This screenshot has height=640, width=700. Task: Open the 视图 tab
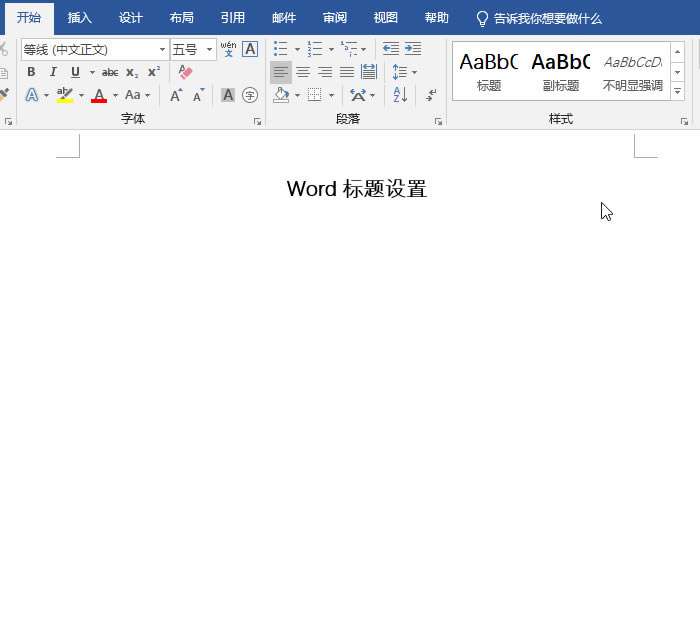click(386, 18)
